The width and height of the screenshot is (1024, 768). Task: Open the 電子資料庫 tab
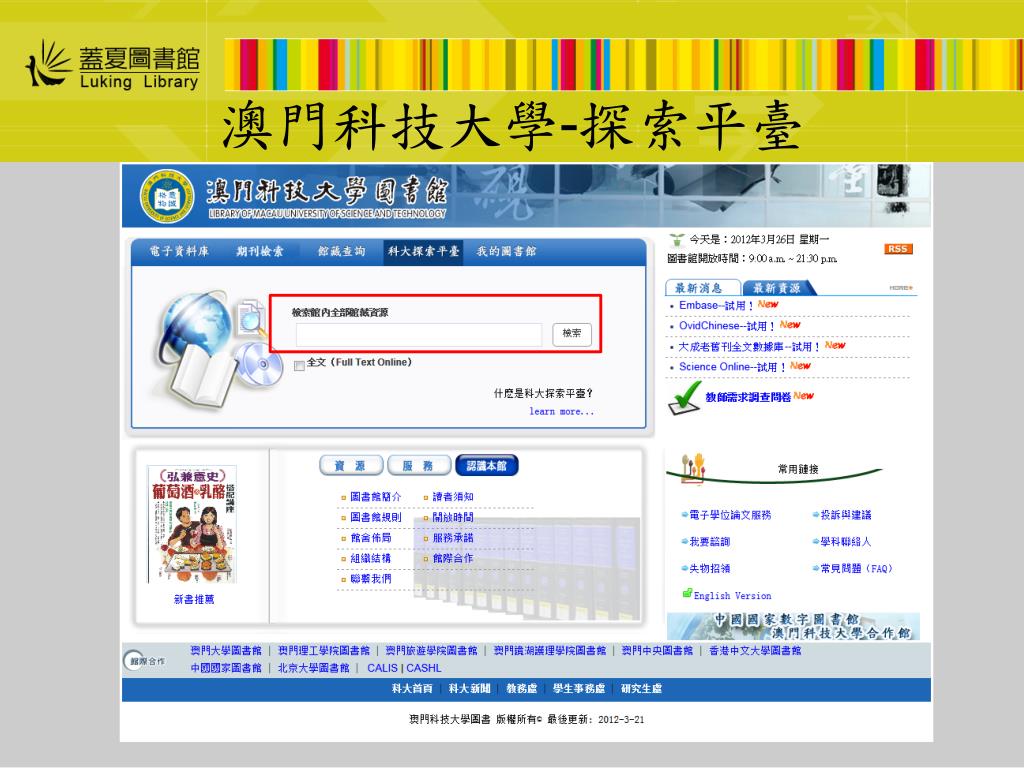tap(179, 251)
